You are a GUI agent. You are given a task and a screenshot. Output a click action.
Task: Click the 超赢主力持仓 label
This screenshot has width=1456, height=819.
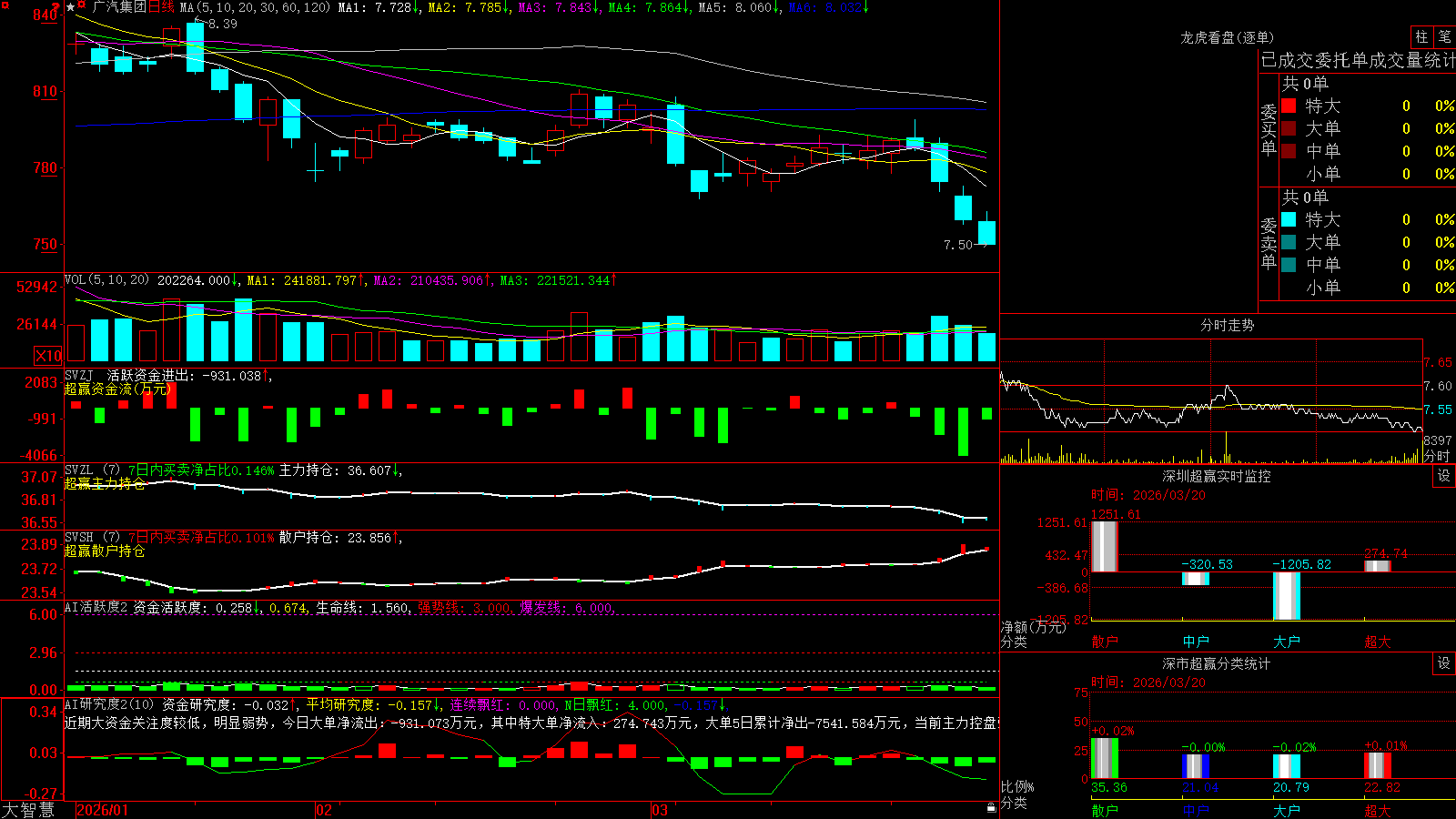105,483
